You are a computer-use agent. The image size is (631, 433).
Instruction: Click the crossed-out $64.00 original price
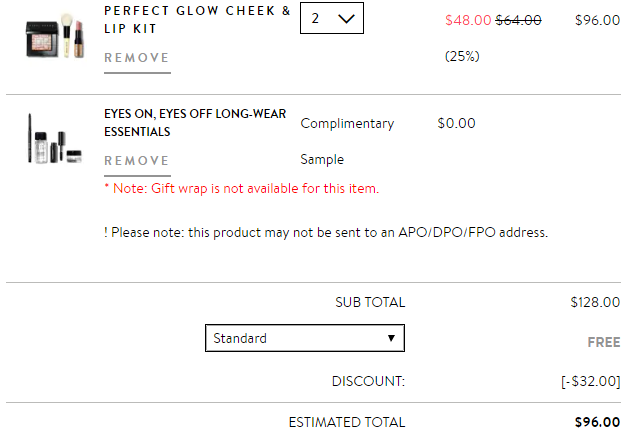[518, 20]
